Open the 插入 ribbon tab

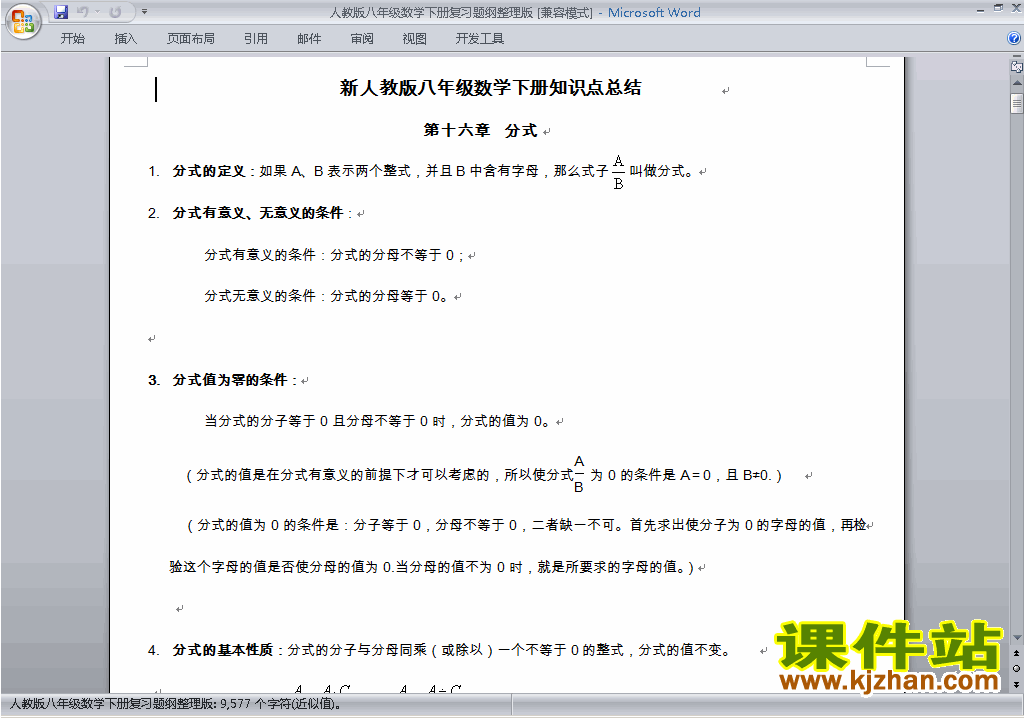[125, 39]
